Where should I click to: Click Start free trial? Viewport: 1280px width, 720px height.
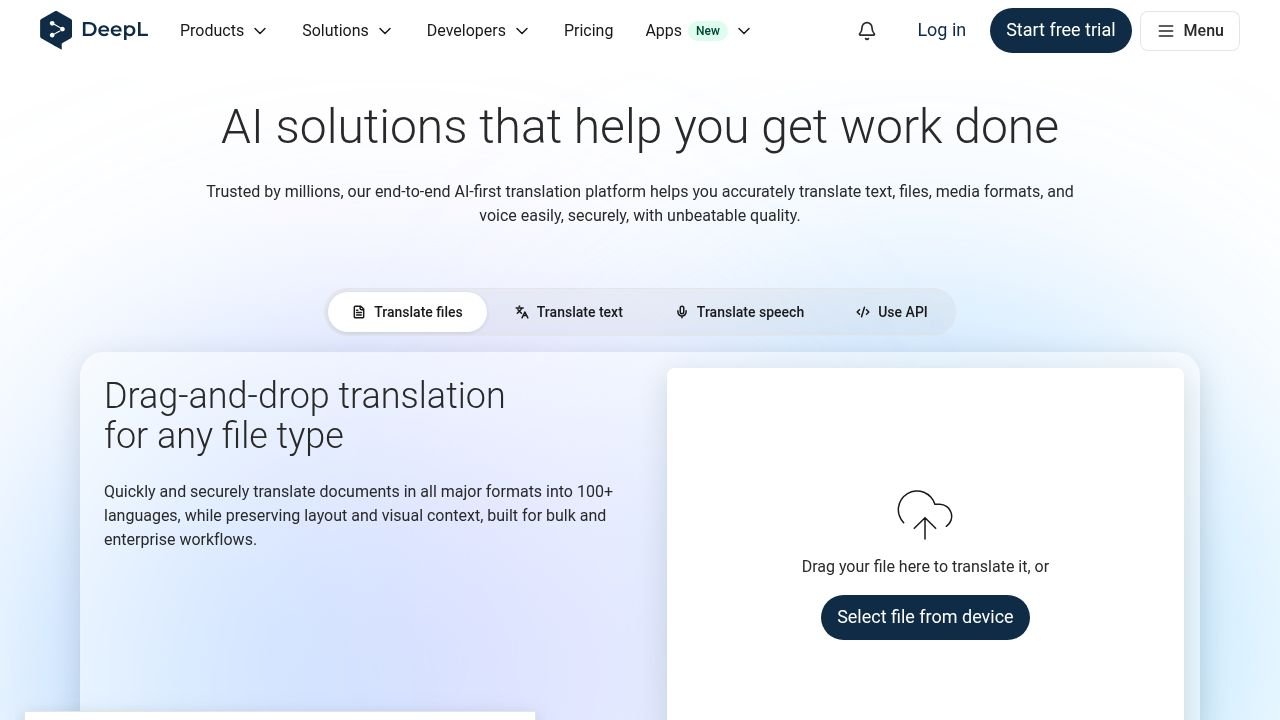click(x=1061, y=30)
